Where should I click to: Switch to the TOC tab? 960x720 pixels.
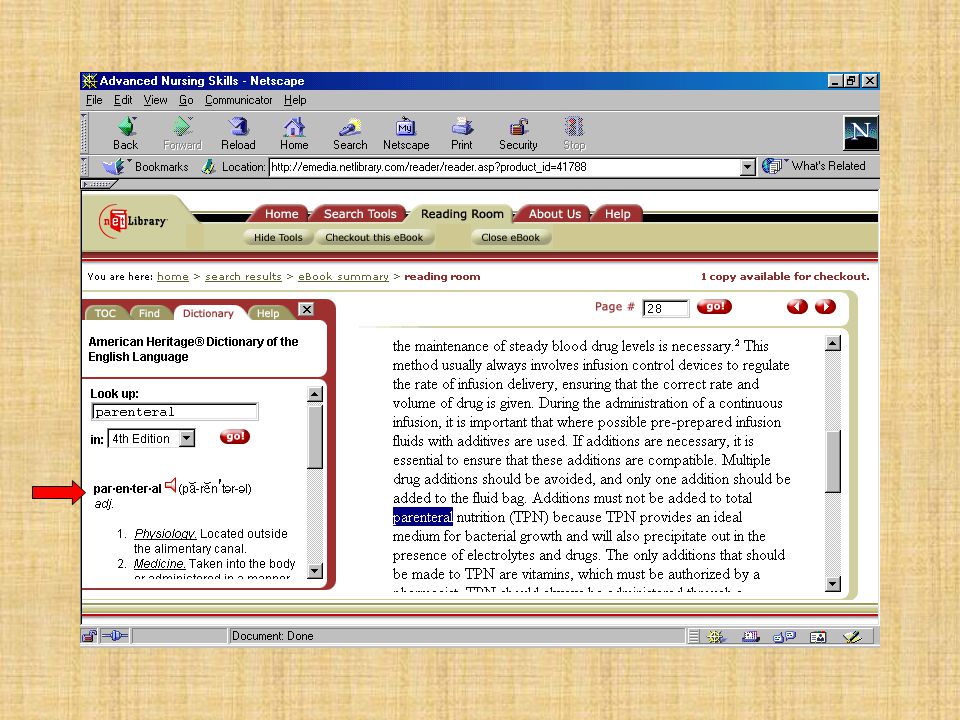point(105,313)
